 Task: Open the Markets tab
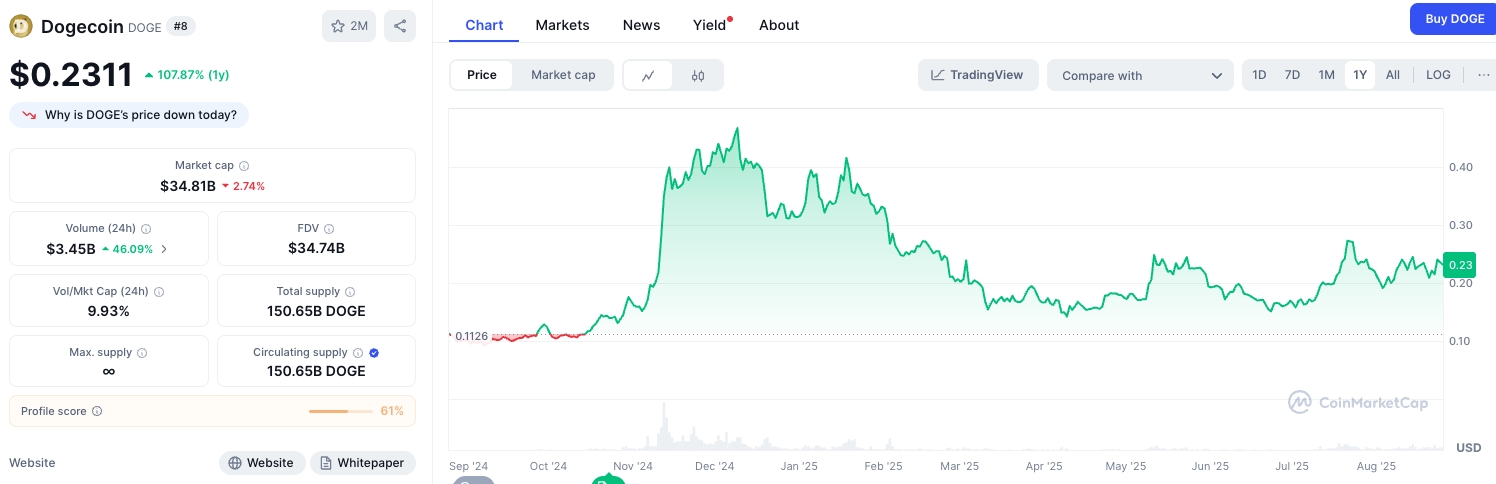tap(562, 25)
